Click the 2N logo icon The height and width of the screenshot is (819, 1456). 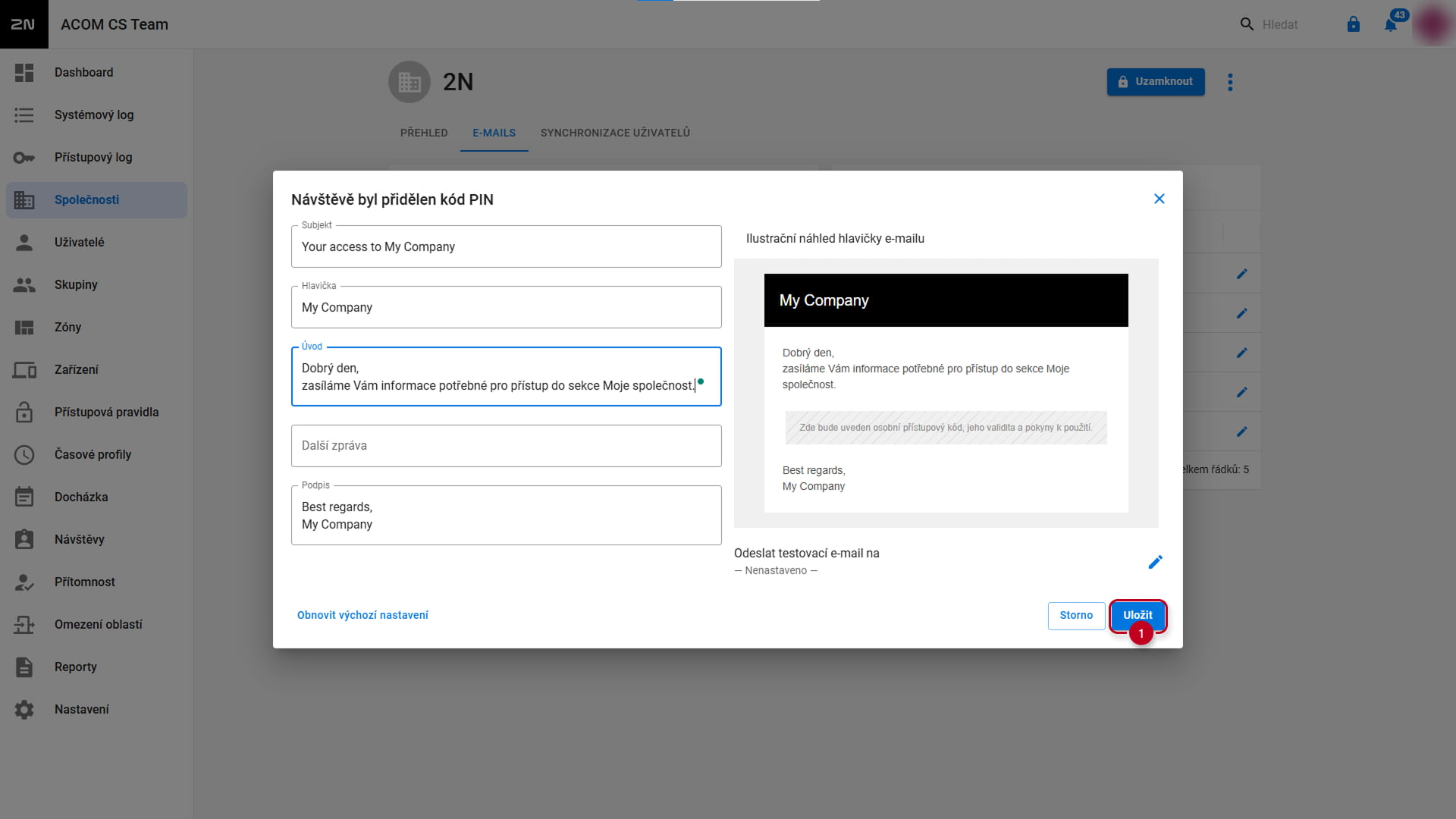(24, 24)
